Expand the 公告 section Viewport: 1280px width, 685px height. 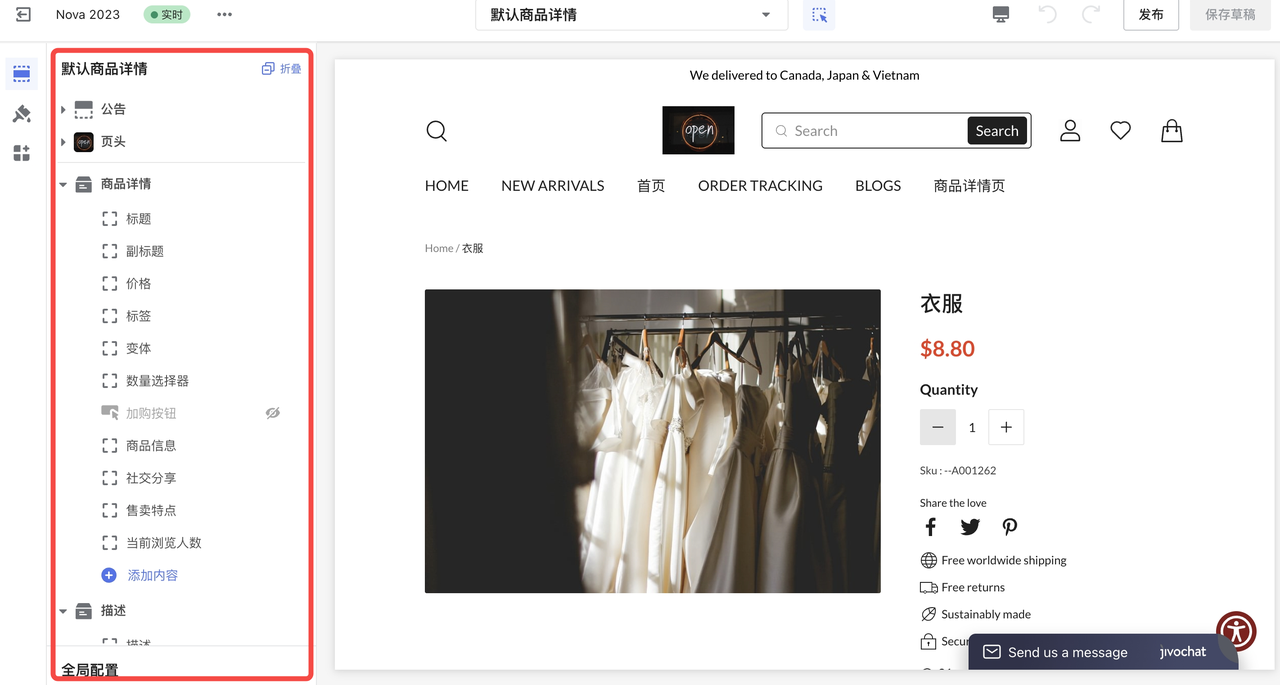tap(63, 109)
